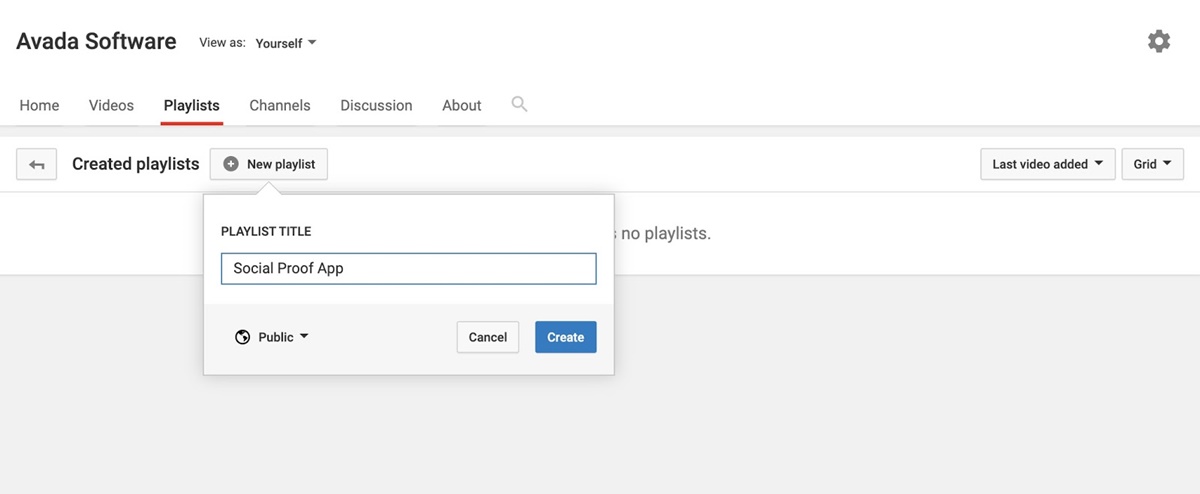The image size is (1200, 494).
Task: Click the globe icon beside Public
Action: pyautogui.click(x=242, y=337)
